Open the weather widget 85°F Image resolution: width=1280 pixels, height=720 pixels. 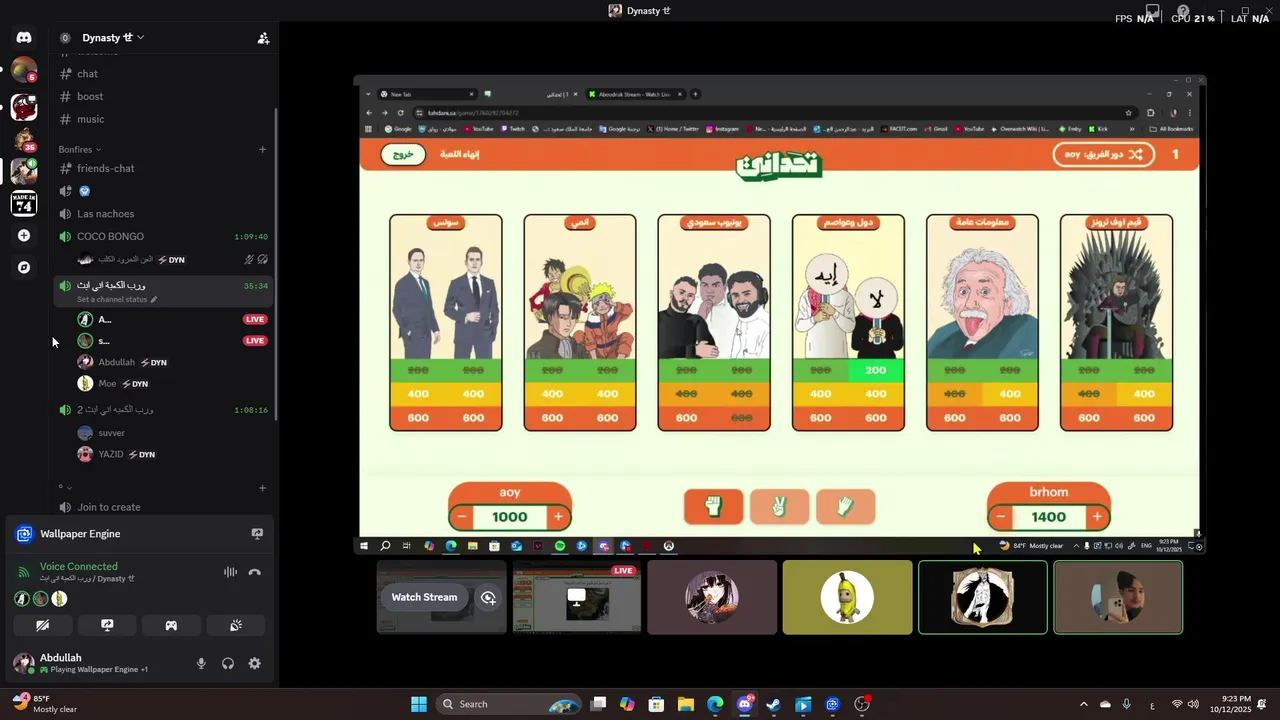(45, 704)
